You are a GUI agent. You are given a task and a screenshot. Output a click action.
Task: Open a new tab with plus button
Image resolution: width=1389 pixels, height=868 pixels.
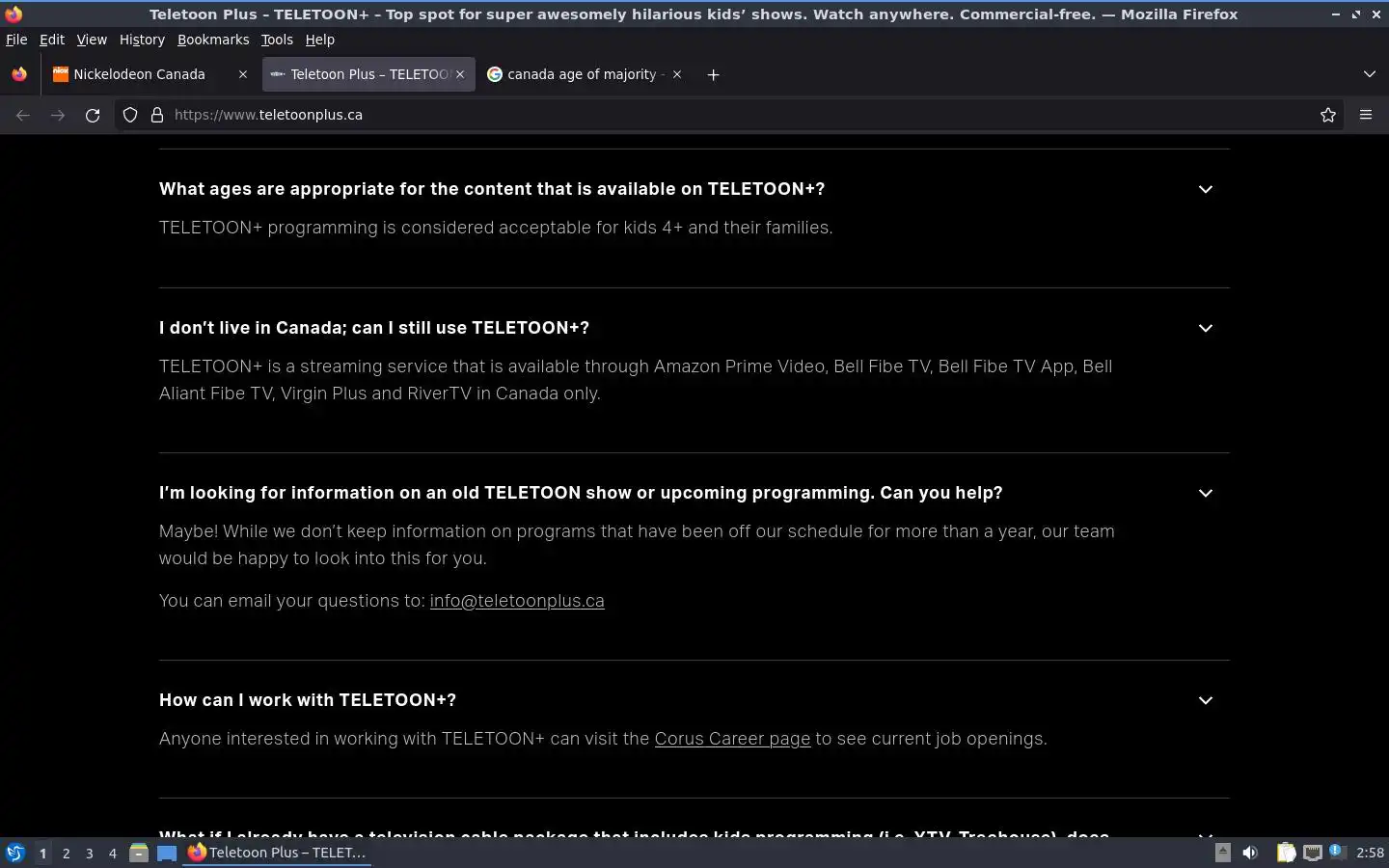[x=713, y=74]
